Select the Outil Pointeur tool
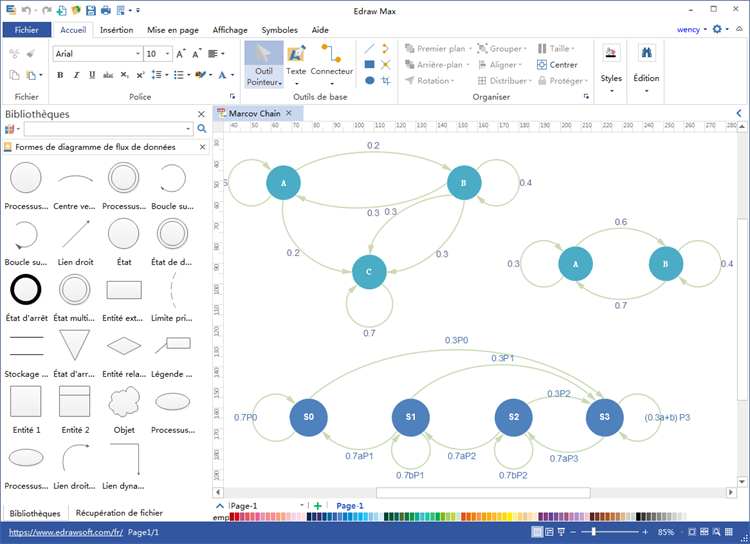 (264, 64)
